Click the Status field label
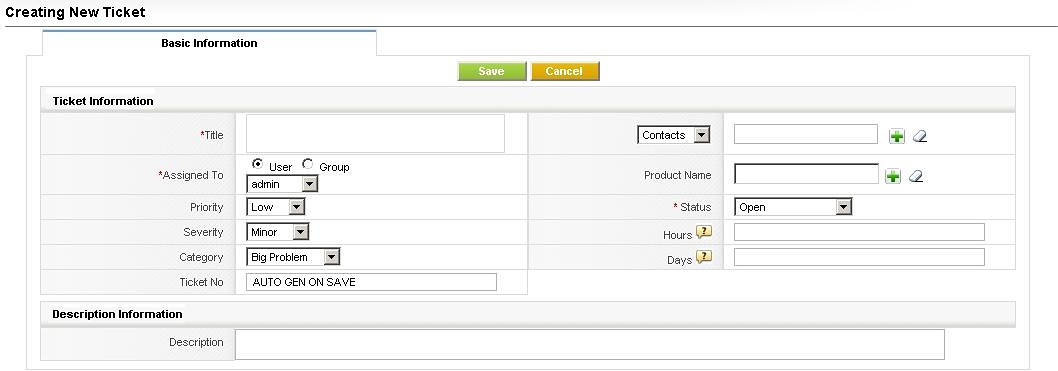This screenshot has height=371, width=1058. 692,208
